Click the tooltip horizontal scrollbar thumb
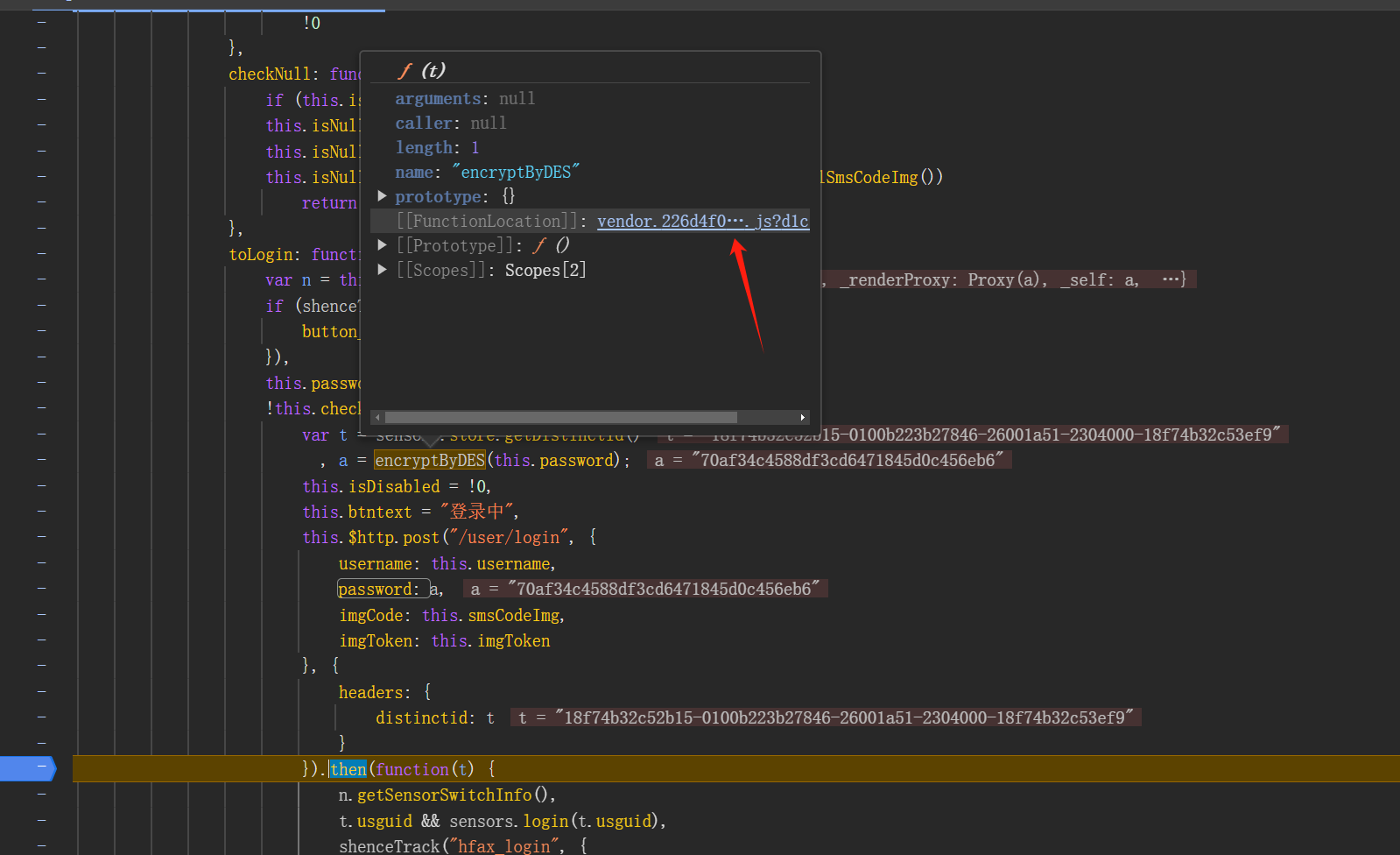 coord(561,417)
